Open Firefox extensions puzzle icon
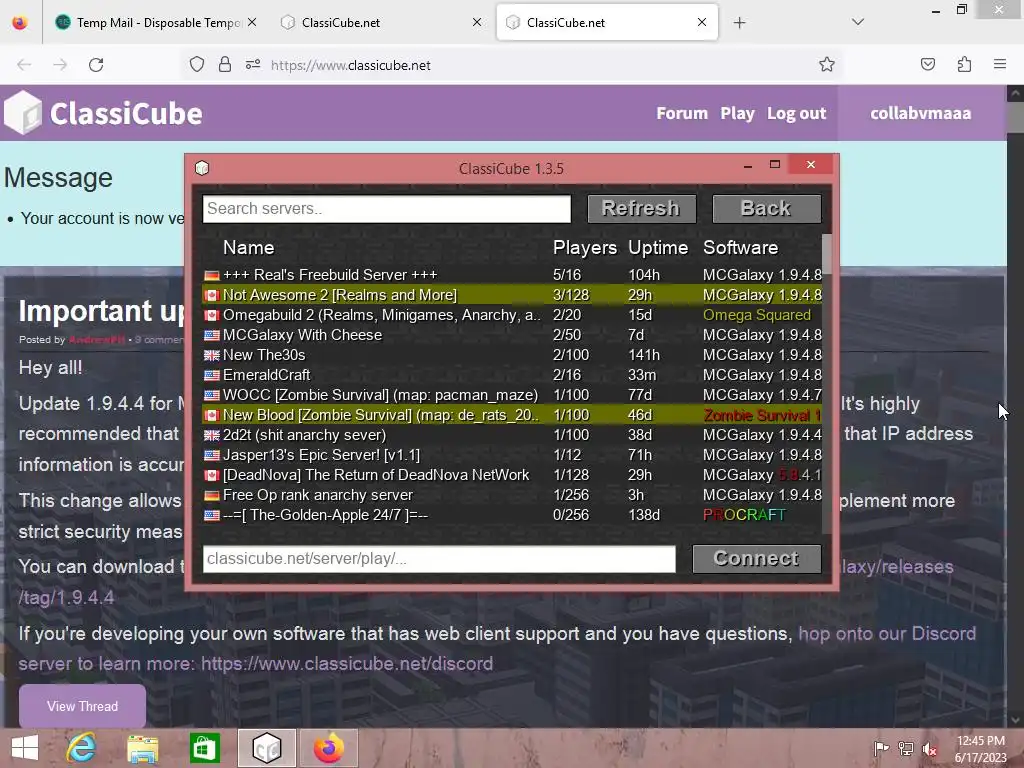This screenshot has height=768, width=1024. (x=964, y=64)
